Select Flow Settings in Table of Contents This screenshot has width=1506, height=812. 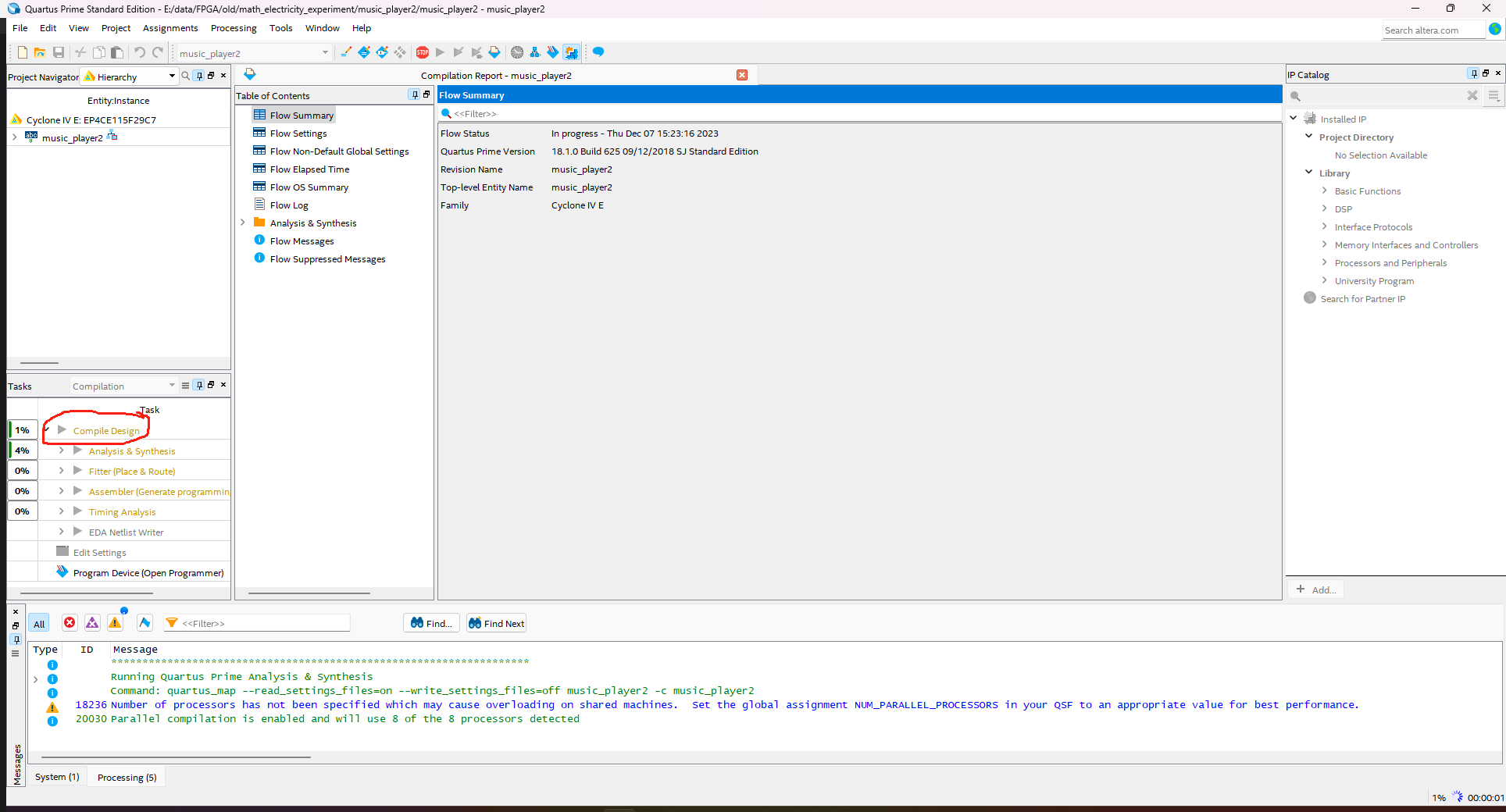coord(298,134)
